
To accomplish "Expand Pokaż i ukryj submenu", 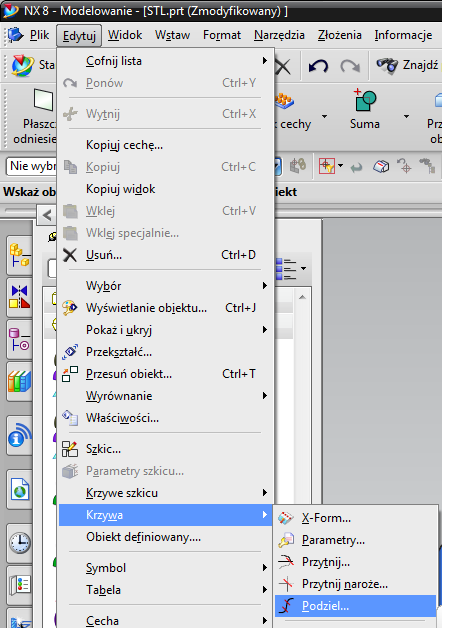I will click(166, 330).
